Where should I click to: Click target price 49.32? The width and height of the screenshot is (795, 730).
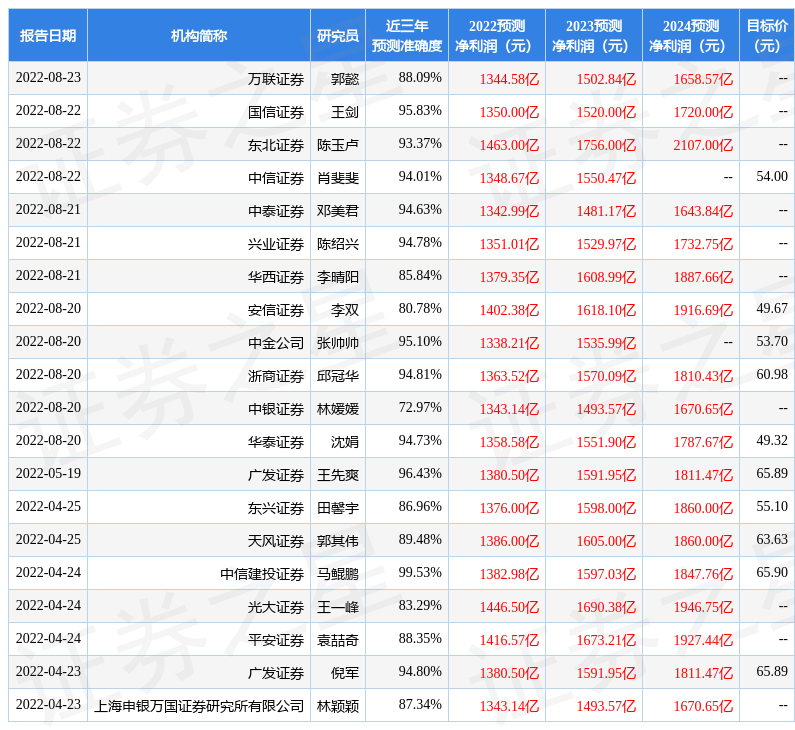[772, 440]
